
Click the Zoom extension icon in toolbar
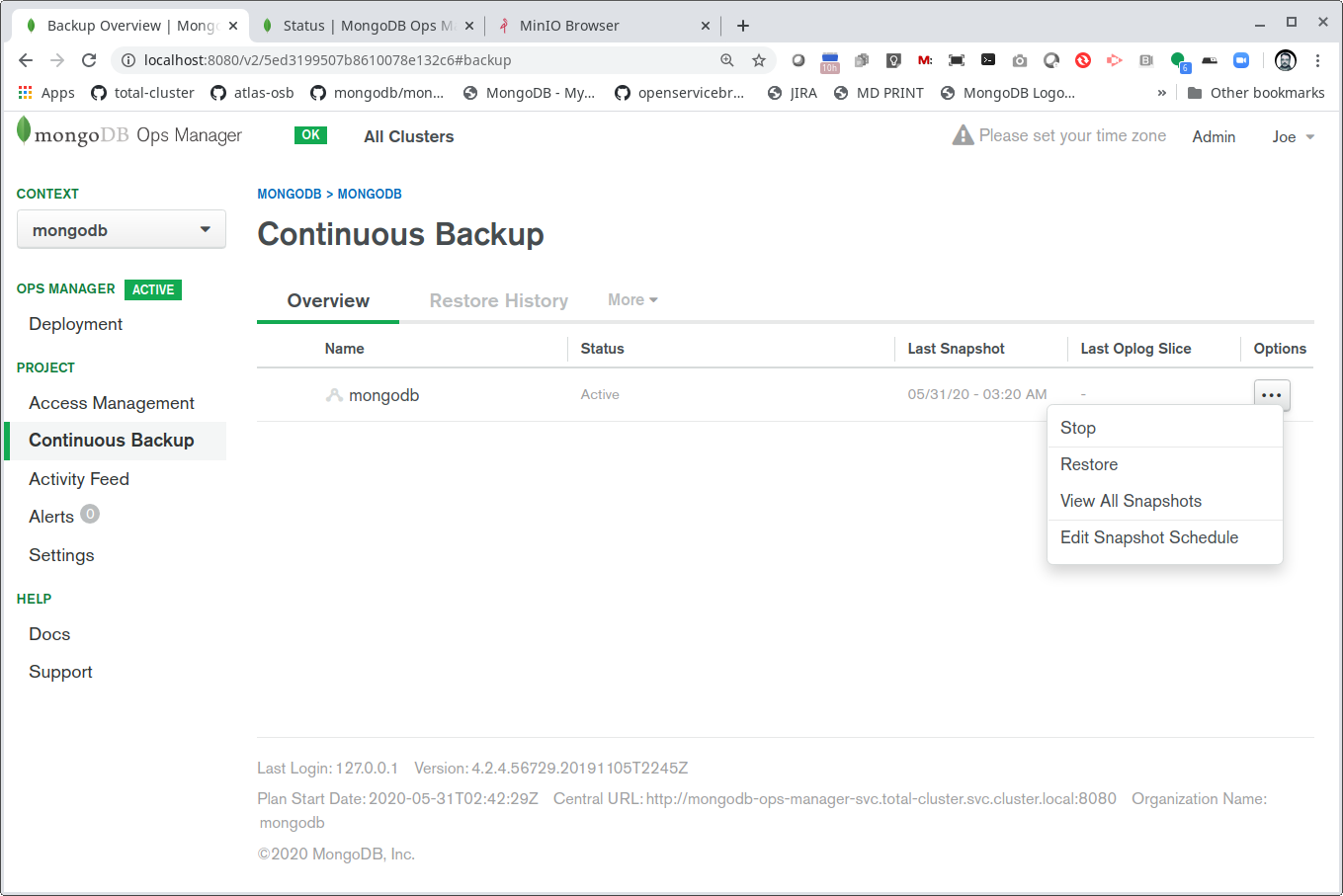click(x=1241, y=60)
